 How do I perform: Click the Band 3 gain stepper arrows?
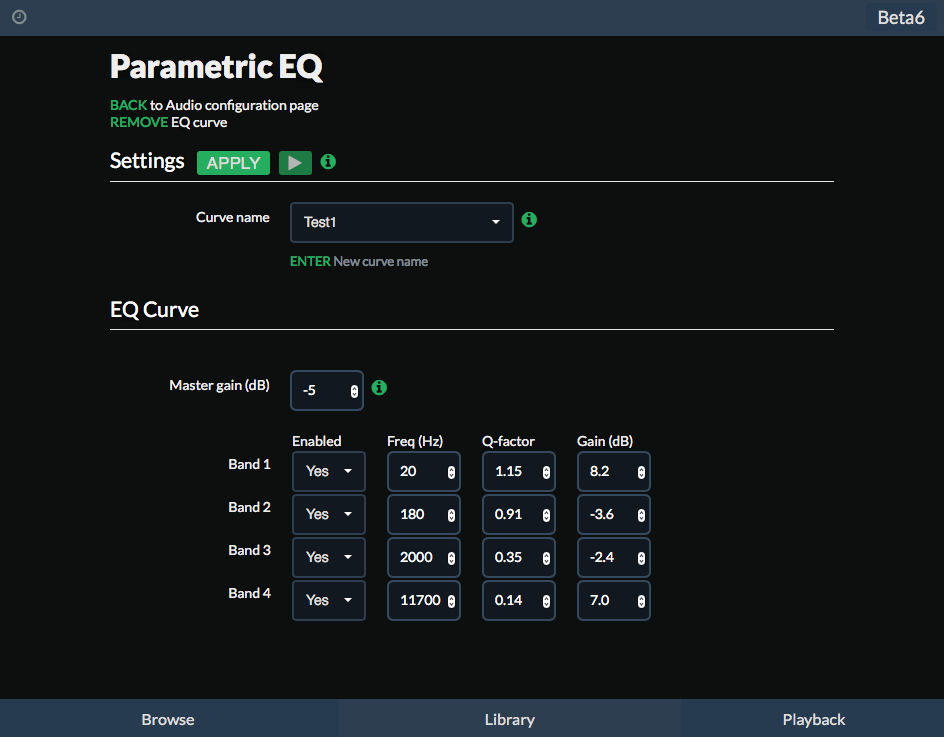(641, 559)
